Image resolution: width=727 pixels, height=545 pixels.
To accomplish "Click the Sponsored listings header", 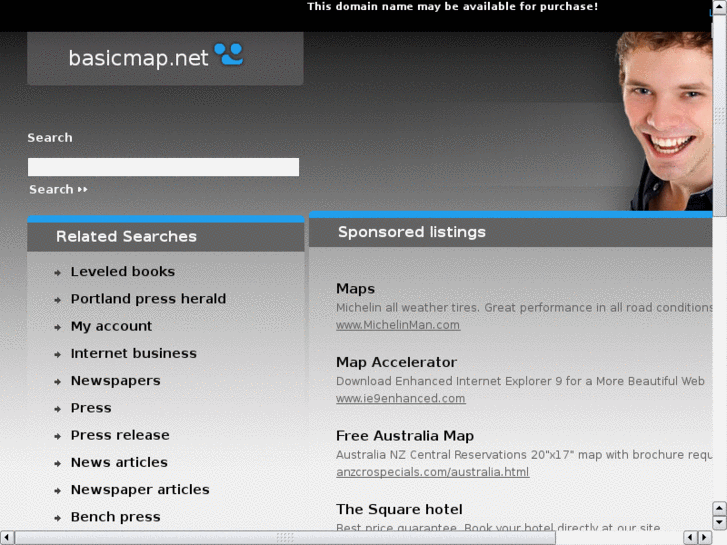I will point(412,232).
